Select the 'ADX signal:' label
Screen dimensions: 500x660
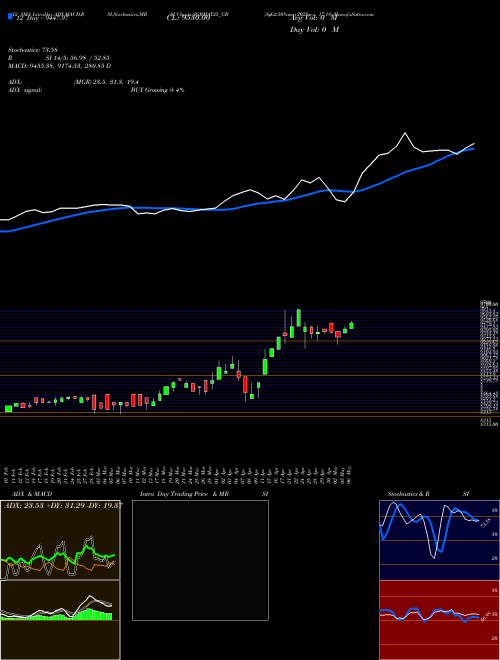click(x=25, y=90)
